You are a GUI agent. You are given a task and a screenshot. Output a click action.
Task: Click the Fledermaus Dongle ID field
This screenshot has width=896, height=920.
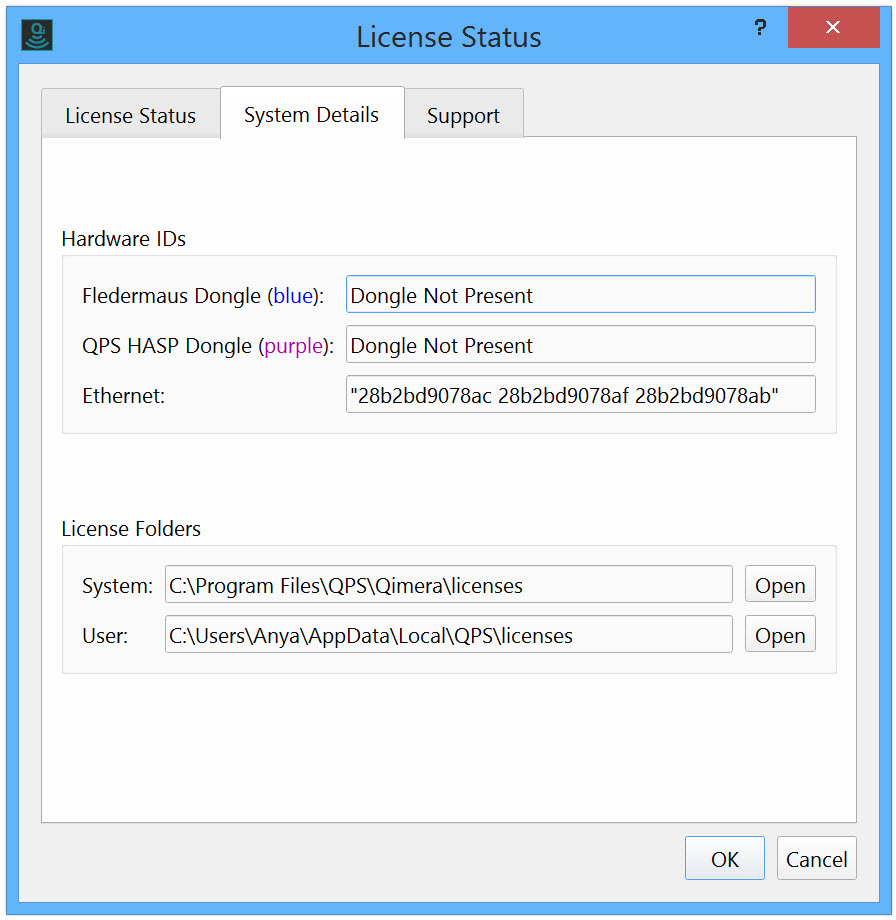click(x=580, y=295)
